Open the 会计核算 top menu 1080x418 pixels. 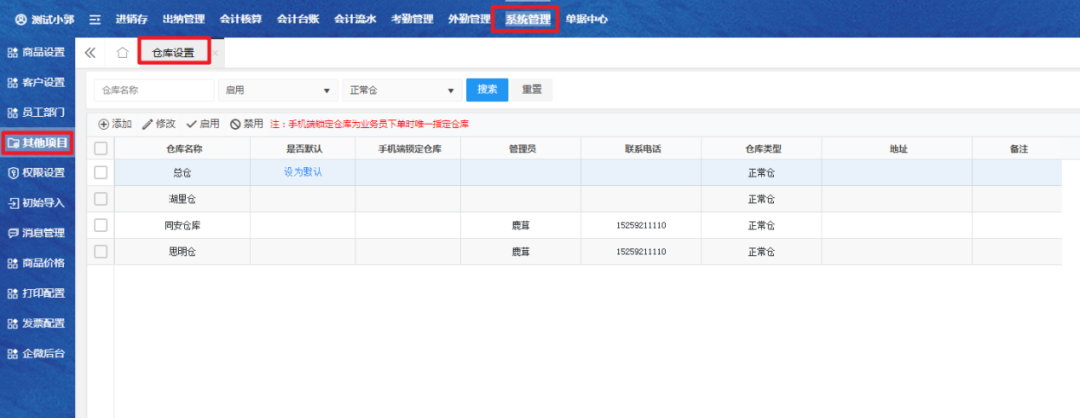[x=240, y=19]
